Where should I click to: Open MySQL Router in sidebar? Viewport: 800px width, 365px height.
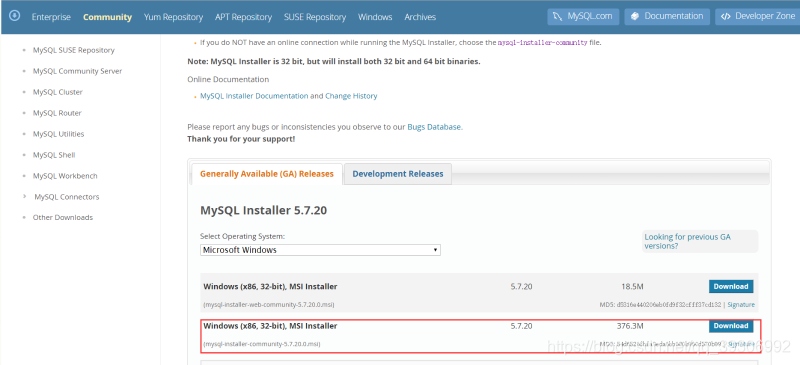(x=57, y=113)
